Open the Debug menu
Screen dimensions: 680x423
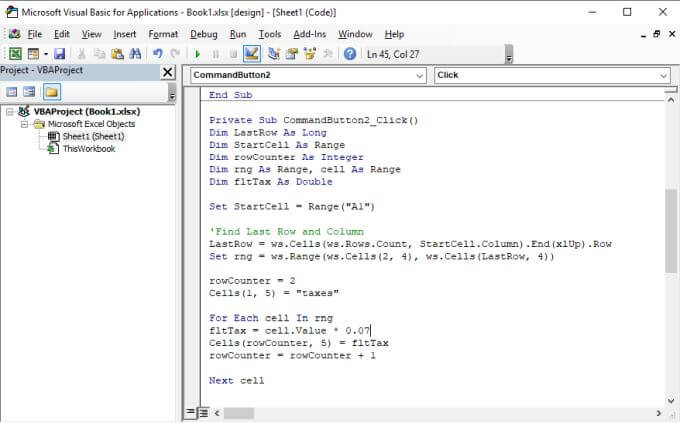203,33
